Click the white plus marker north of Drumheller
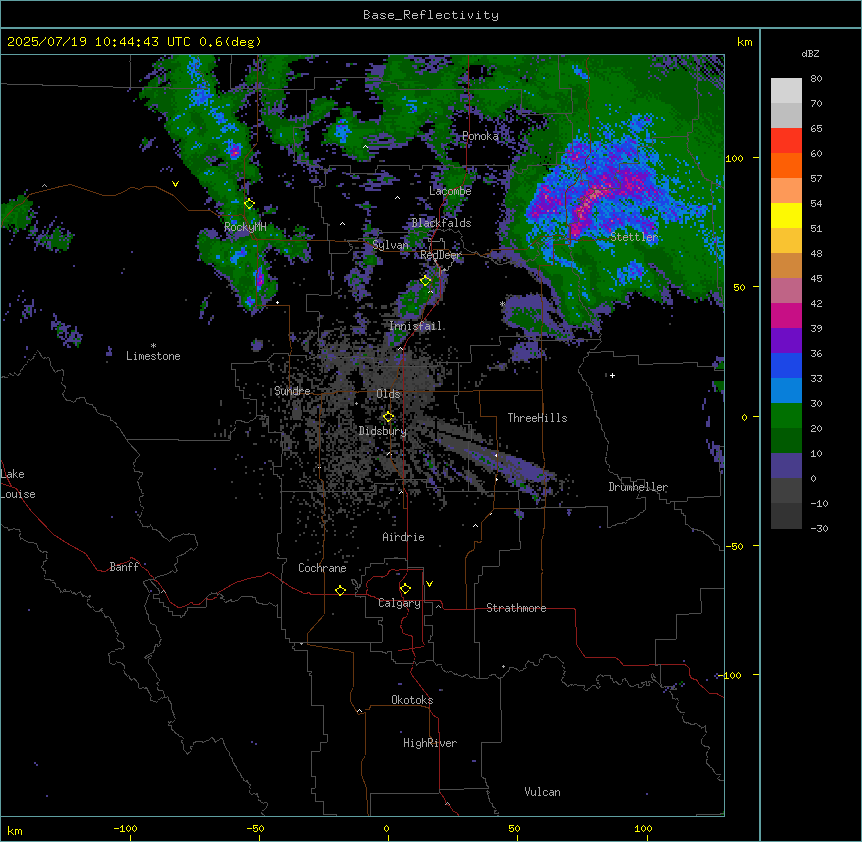Screen dimensions: 862x842 tap(612, 375)
